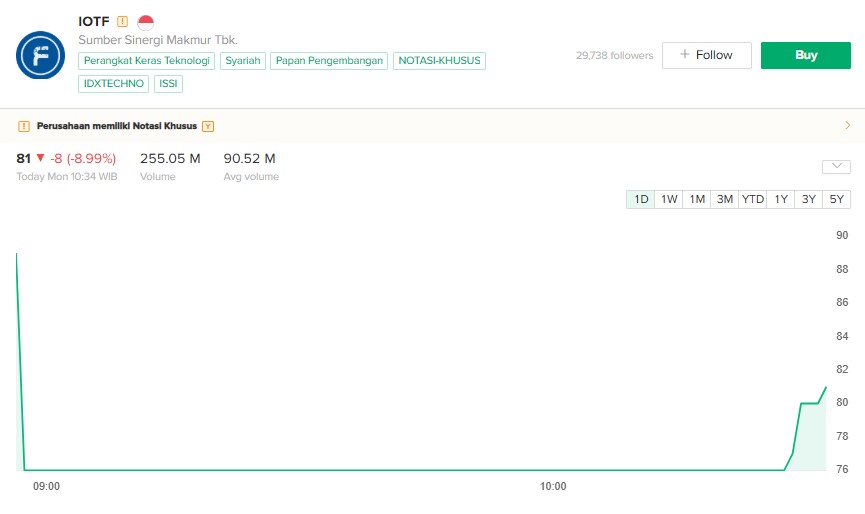Switch chart range to 5Y

pyautogui.click(x=837, y=199)
